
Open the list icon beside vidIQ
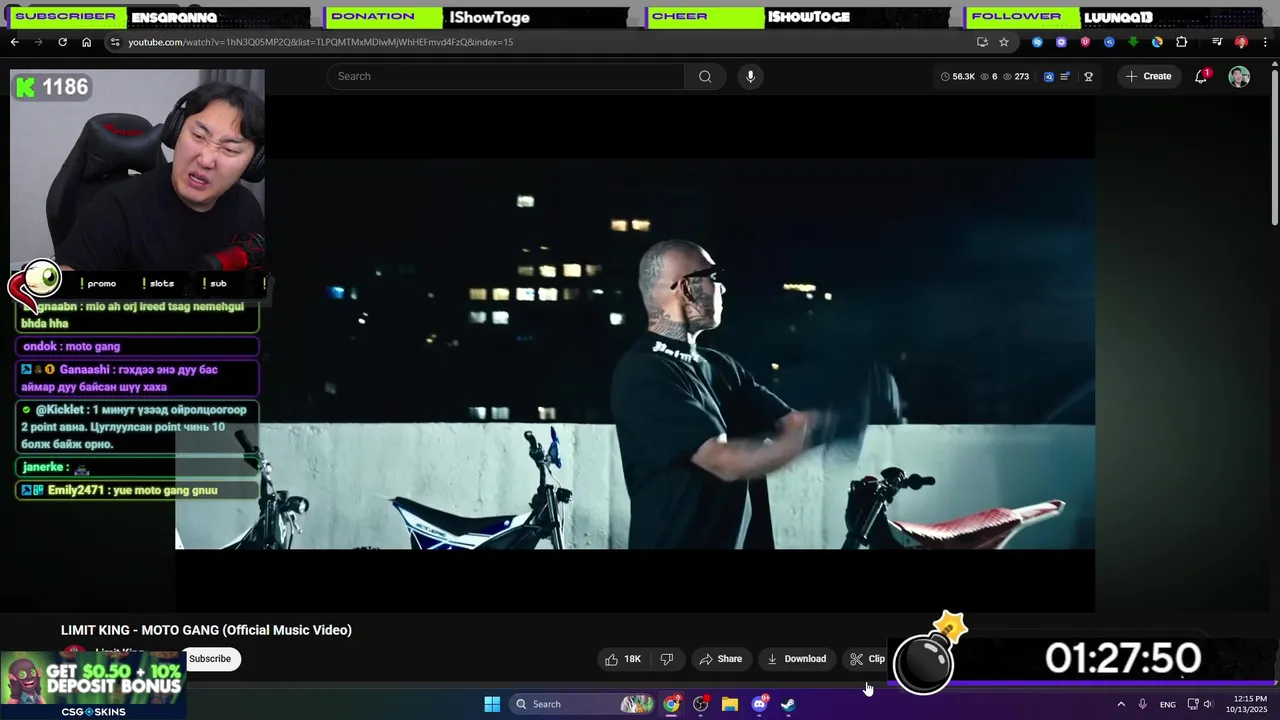point(1065,76)
